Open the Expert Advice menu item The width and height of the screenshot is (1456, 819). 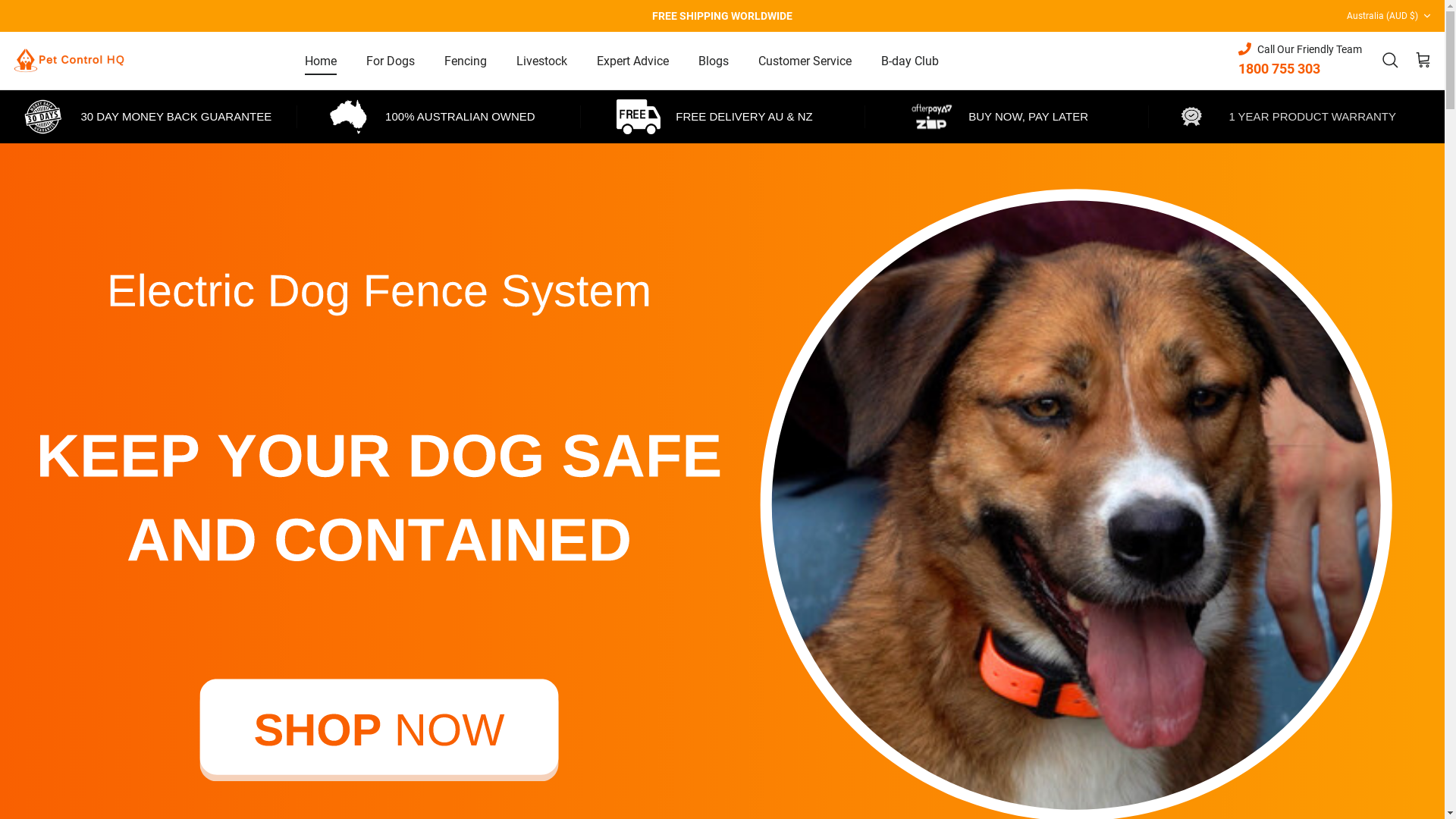(x=632, y=61)
